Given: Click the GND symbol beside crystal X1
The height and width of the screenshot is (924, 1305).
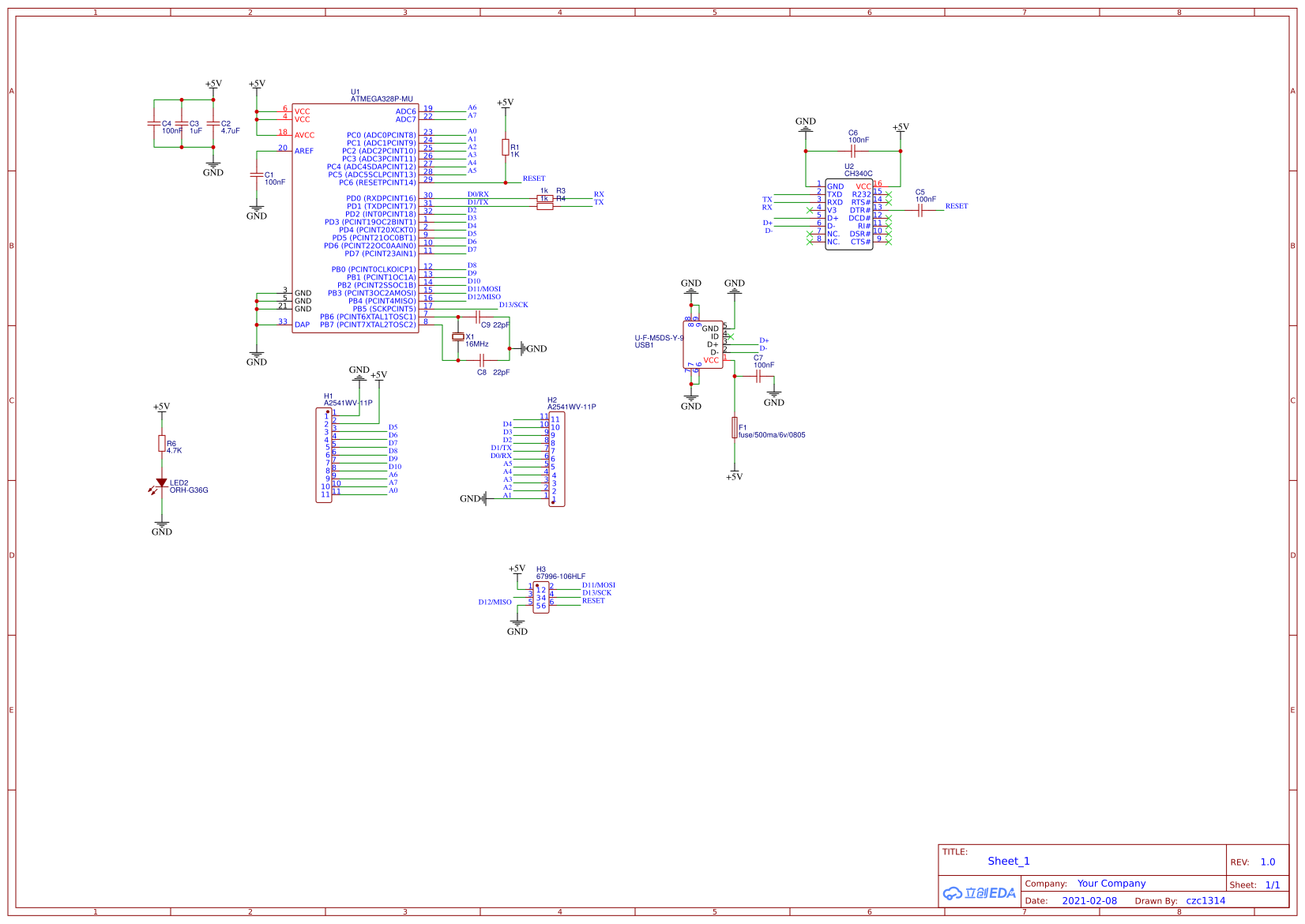Looking at the screenshot, I should tap(534, 348).
